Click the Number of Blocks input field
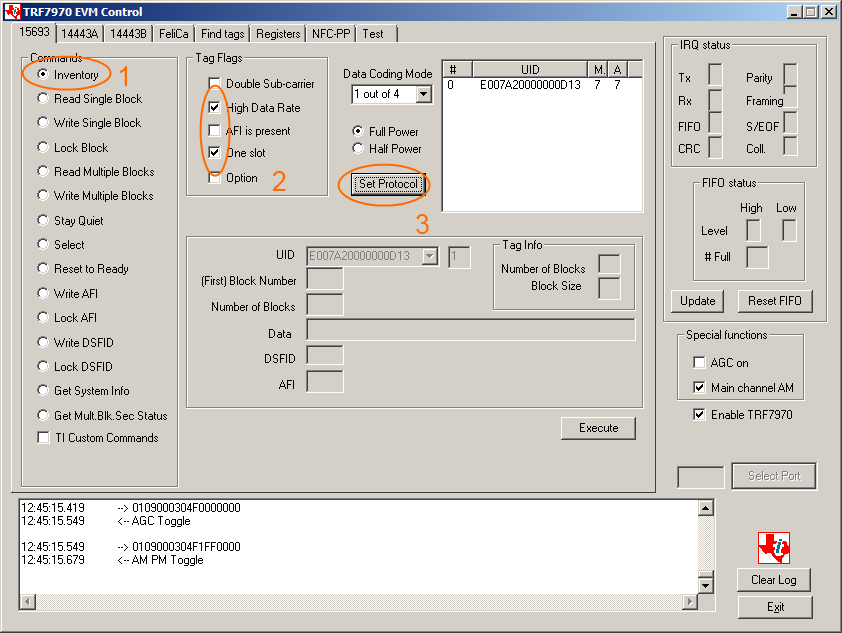This screenshot has height=633, width=842. [325, 305]
